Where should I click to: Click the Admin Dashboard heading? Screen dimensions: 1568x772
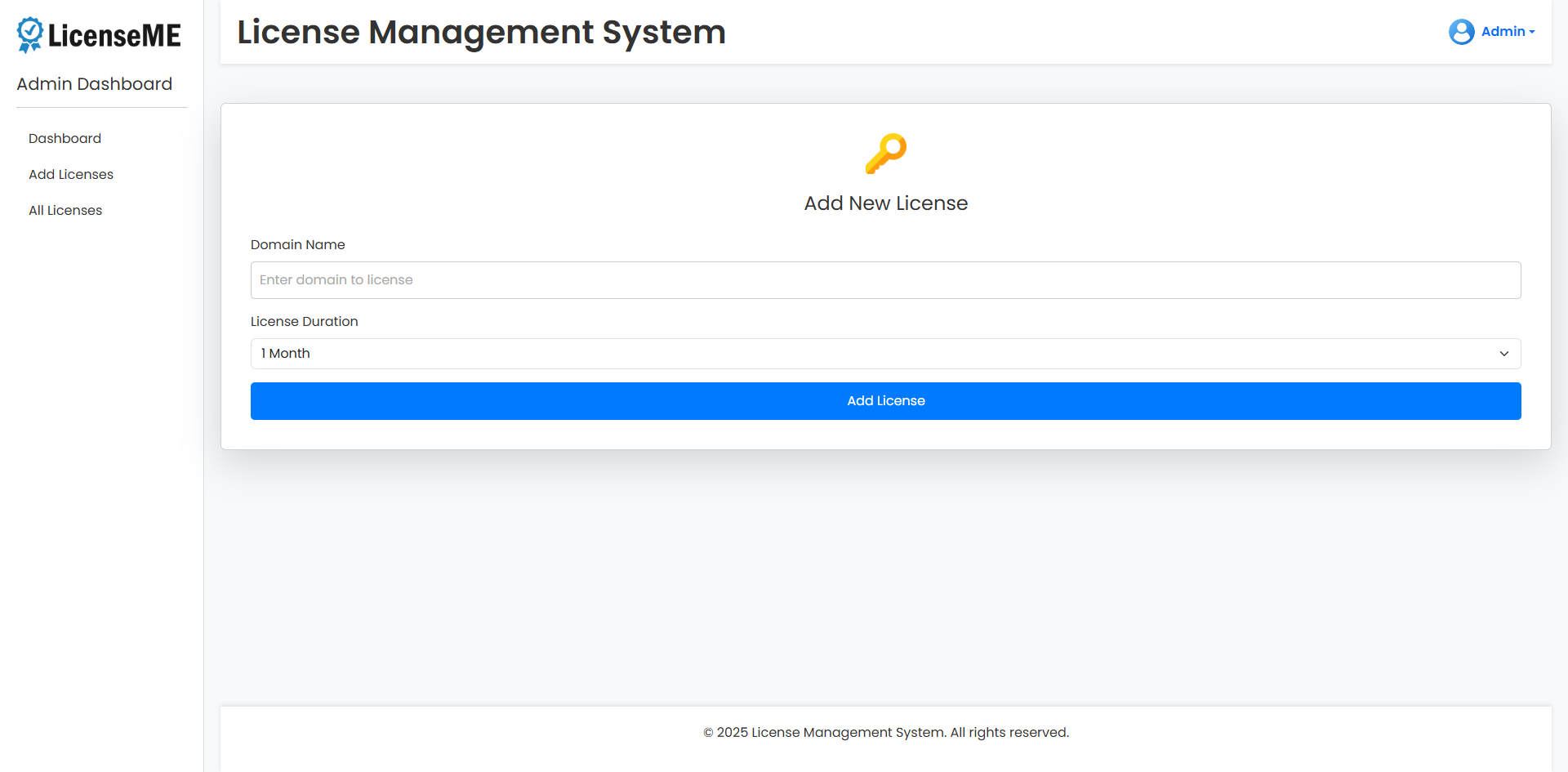(94, 83)
